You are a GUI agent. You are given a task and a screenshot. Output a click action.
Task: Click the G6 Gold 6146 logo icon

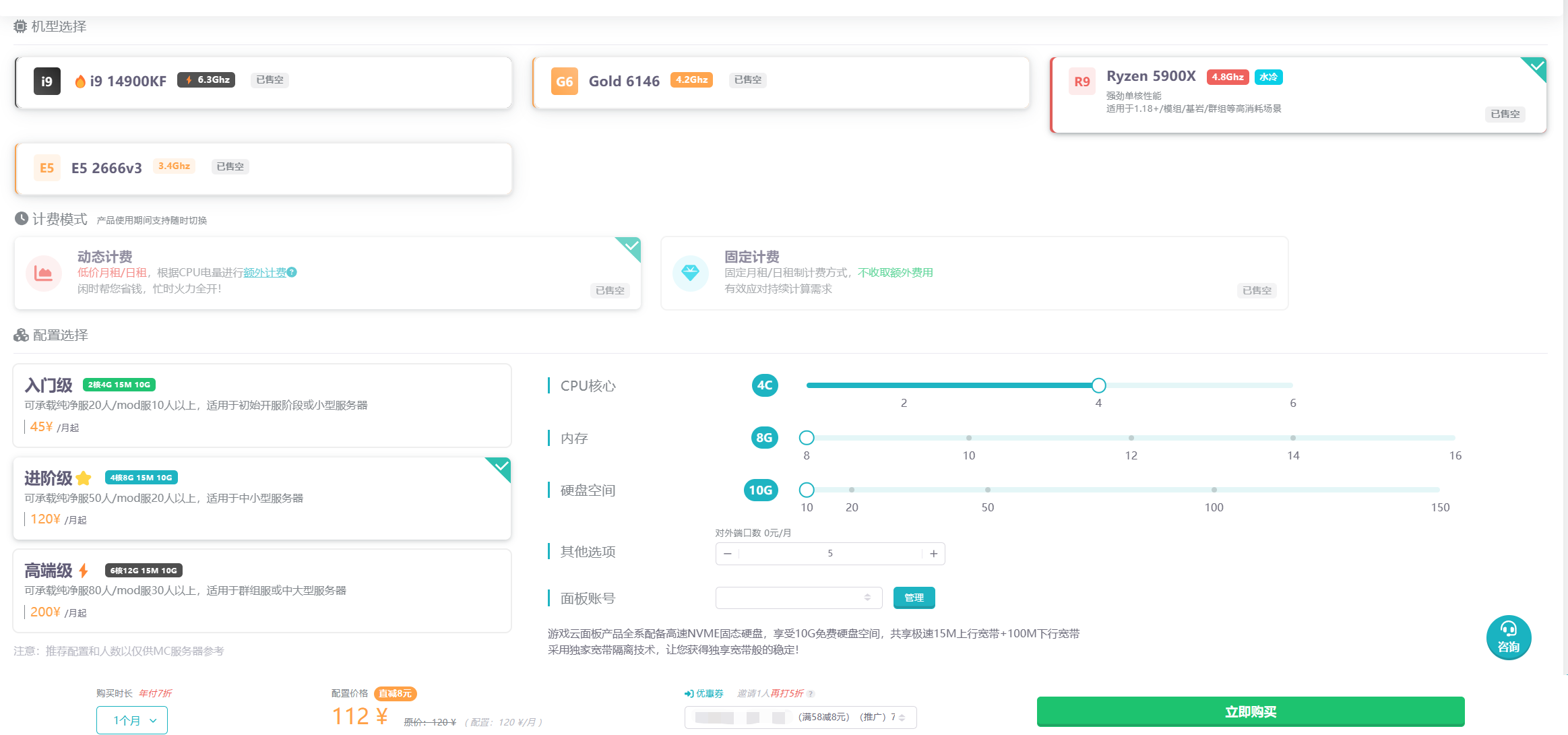coord(564,82)
